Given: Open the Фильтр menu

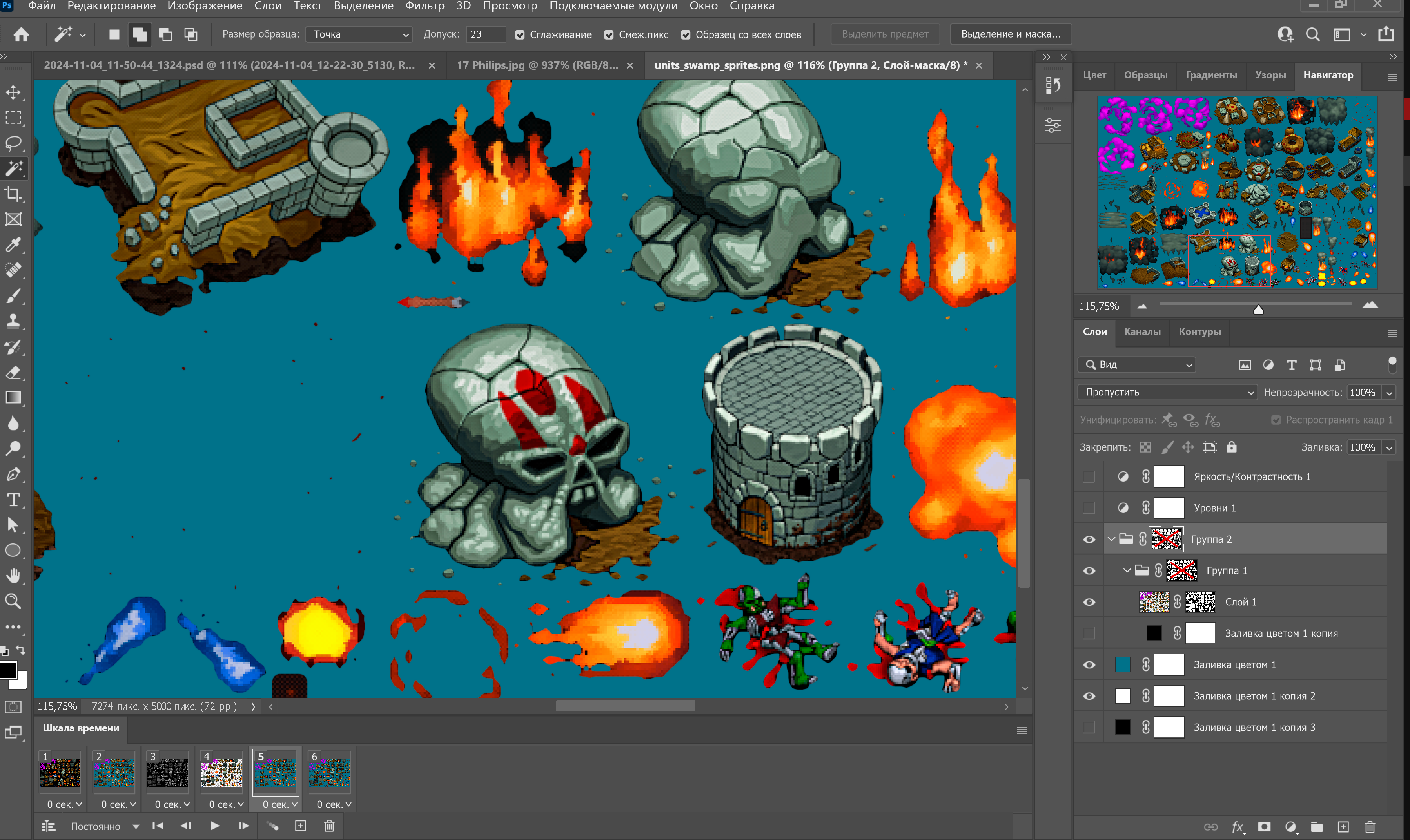Looking at the screenshot, I should point(424,6).
